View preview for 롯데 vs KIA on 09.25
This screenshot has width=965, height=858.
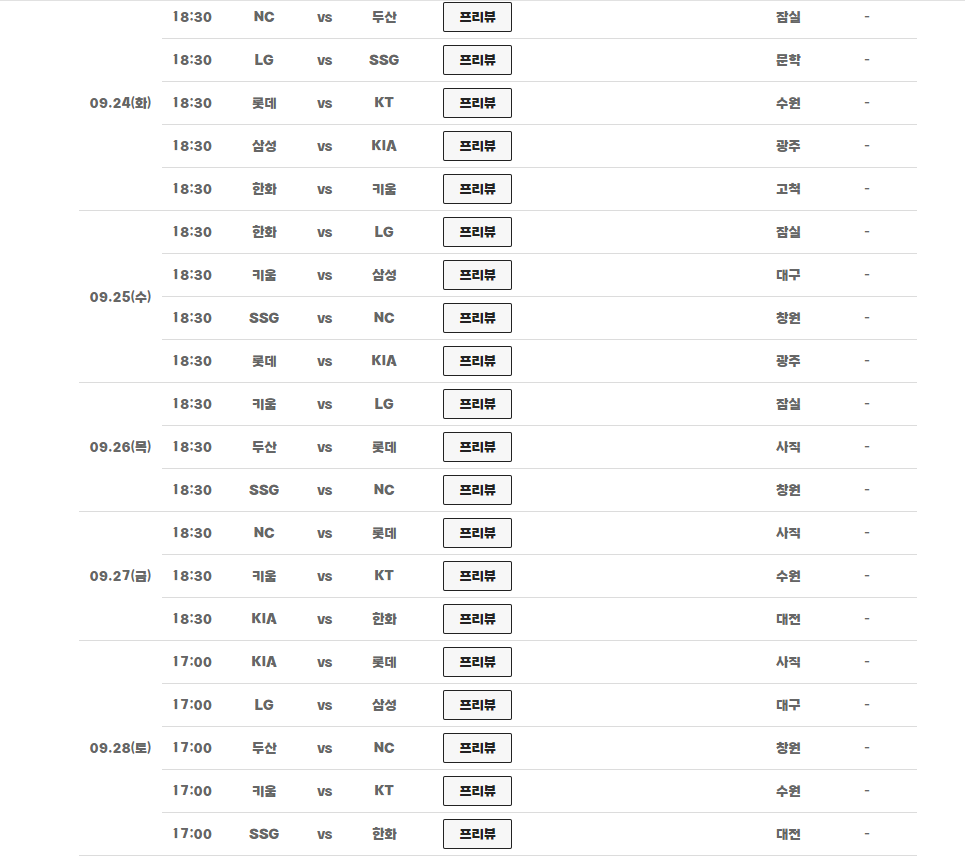tap(477, 361)
